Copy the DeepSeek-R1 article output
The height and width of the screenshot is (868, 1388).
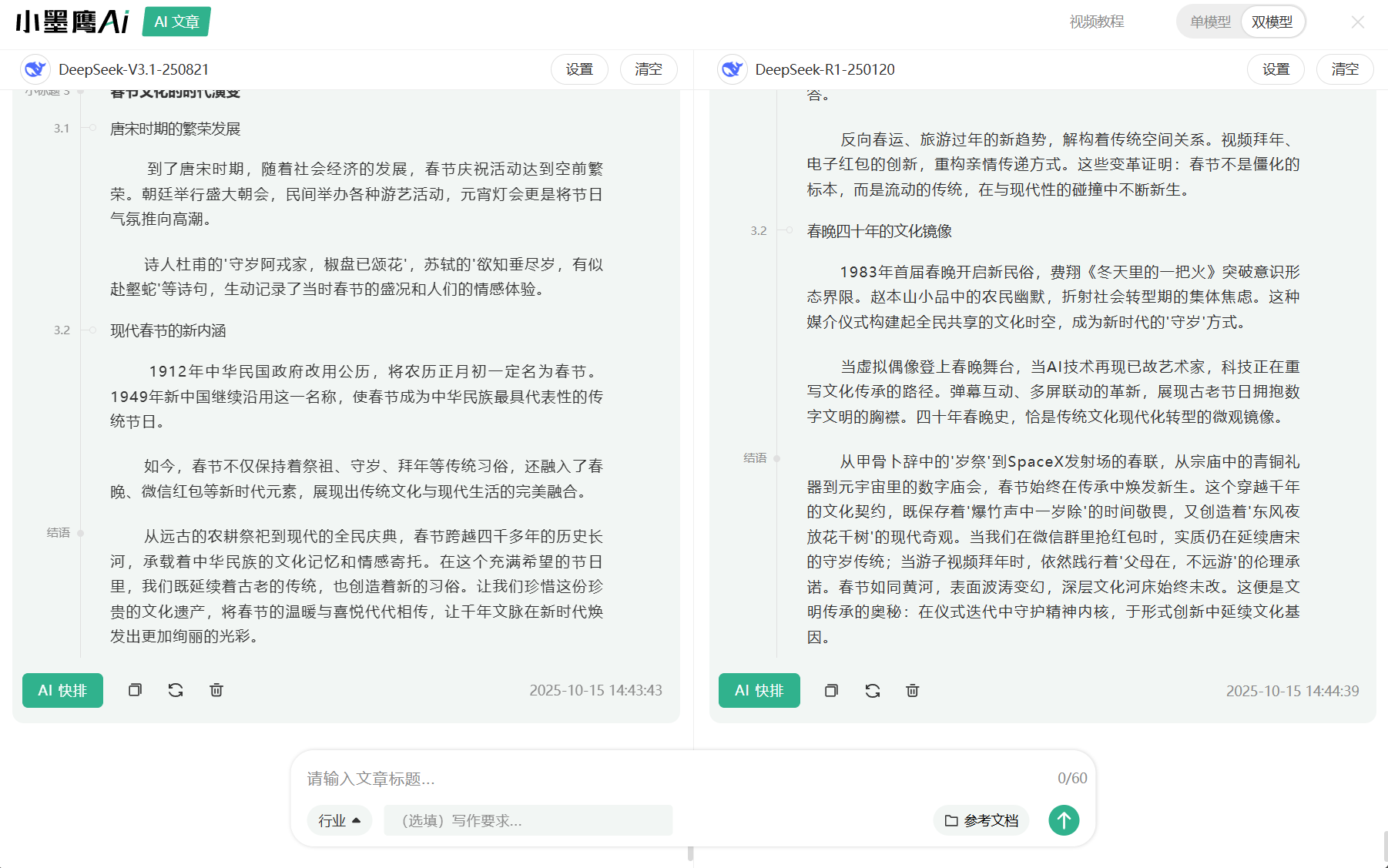pos(831,691)
